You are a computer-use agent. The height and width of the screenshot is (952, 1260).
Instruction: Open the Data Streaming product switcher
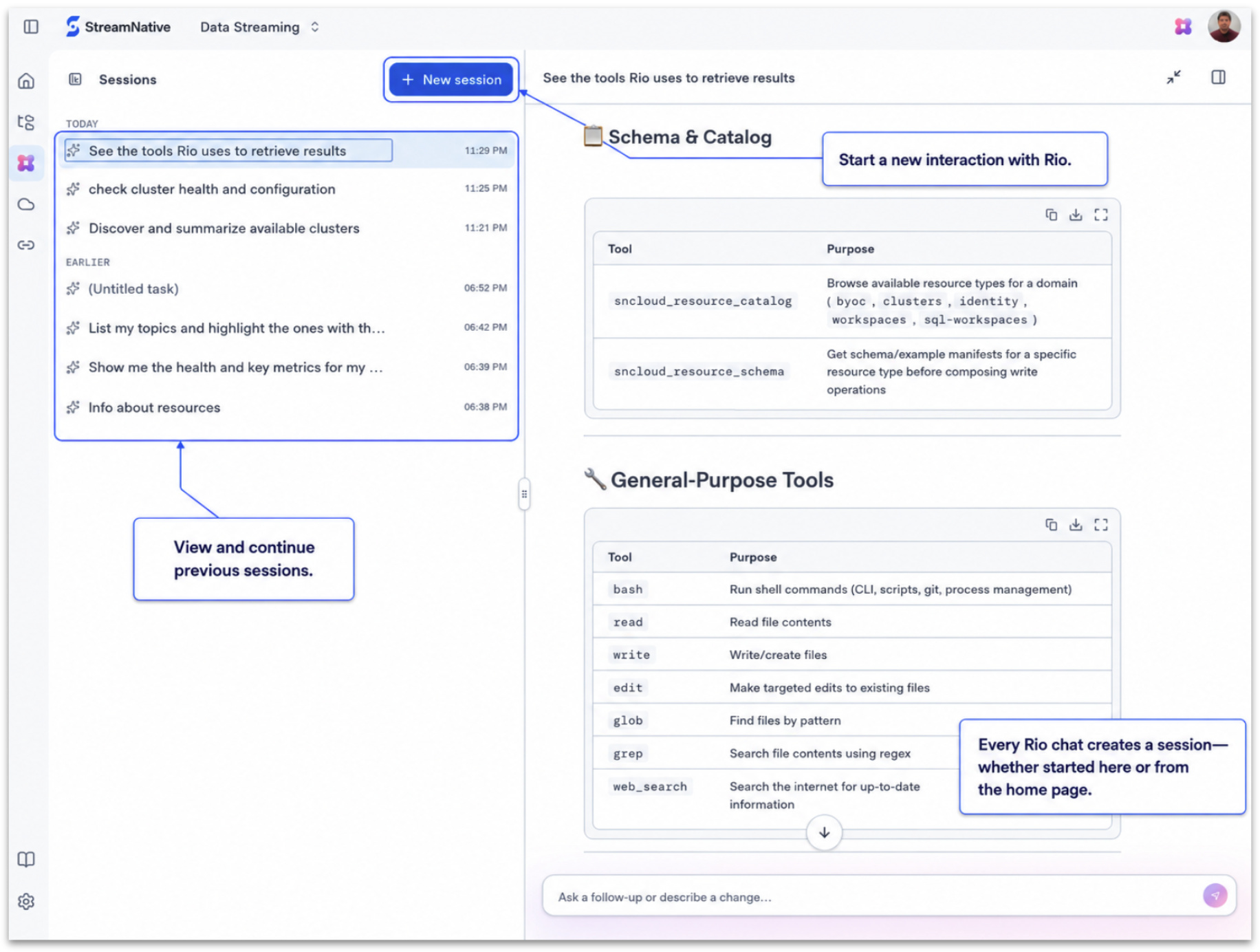pos(260,27)
